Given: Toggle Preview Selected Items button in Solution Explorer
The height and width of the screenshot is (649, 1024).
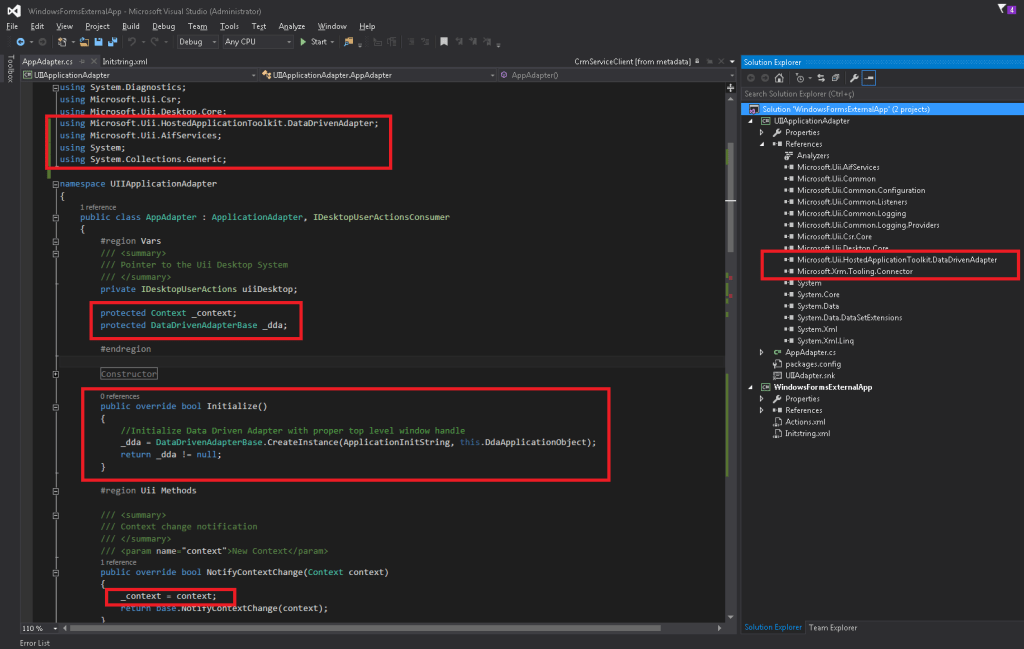Looking at the screenshot, I should 869,78.
